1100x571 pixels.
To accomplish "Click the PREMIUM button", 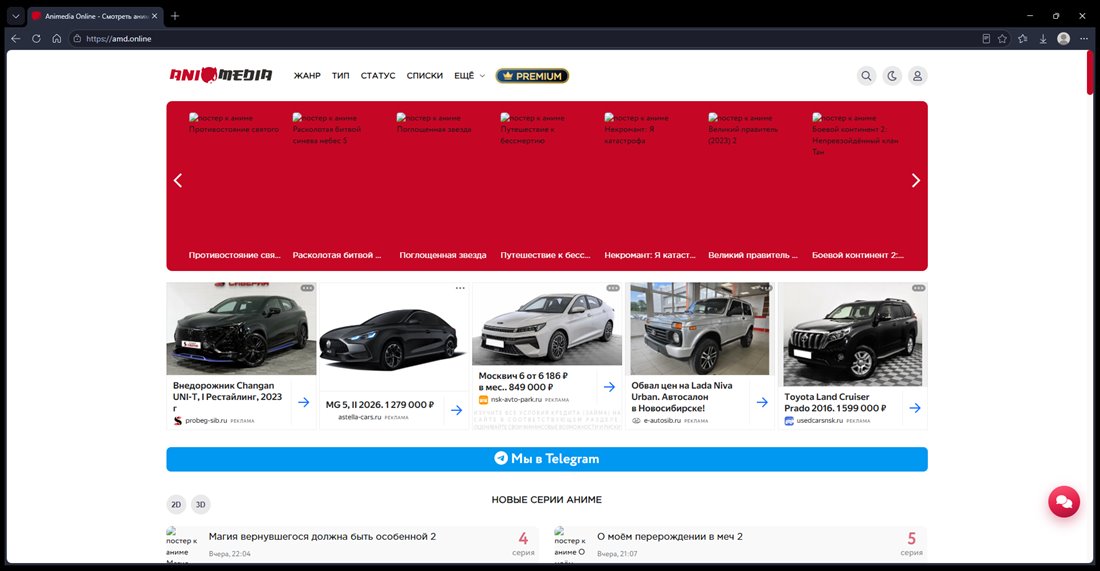I will (532, 76).
